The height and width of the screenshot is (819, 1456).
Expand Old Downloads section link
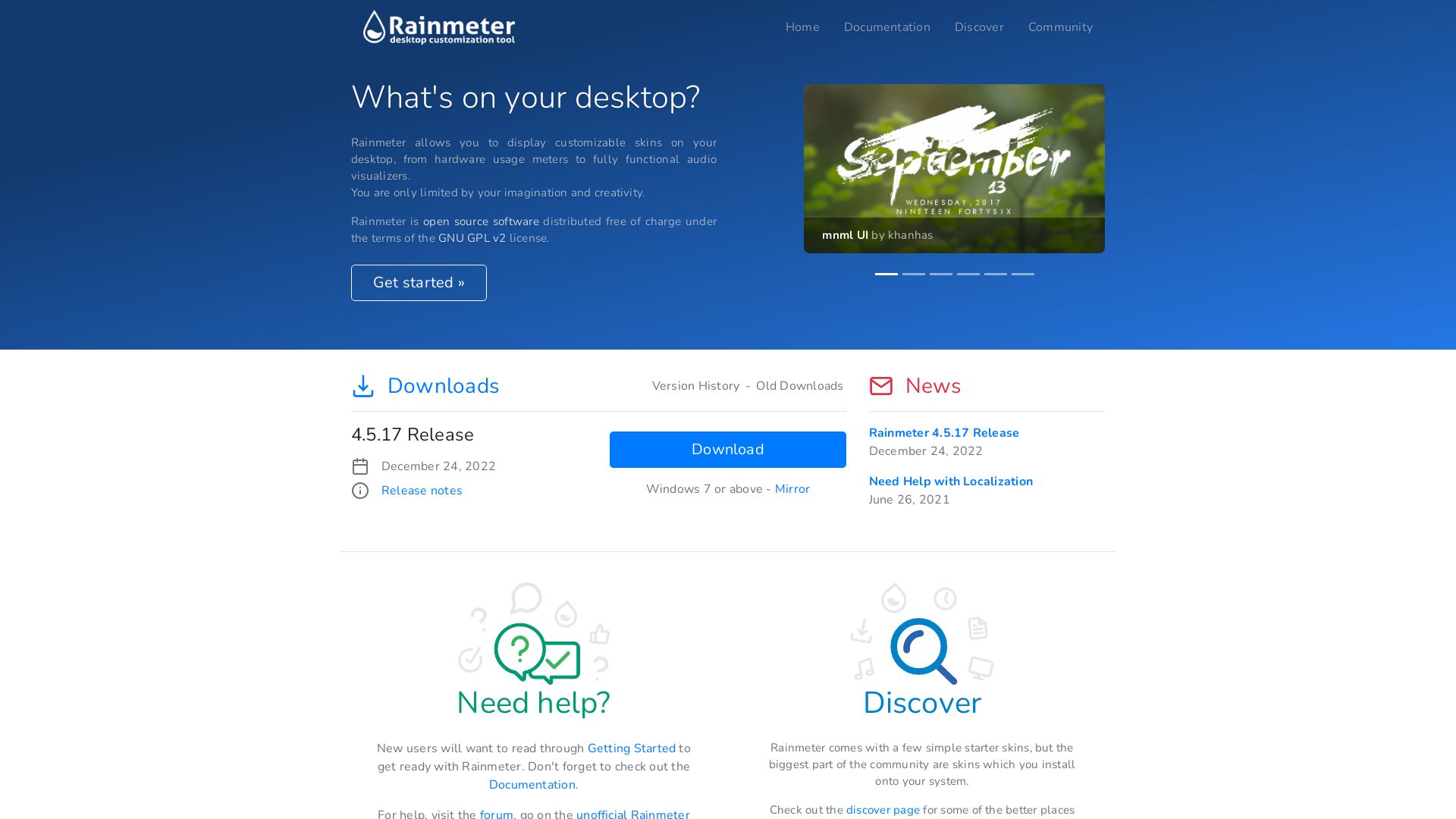799,385
